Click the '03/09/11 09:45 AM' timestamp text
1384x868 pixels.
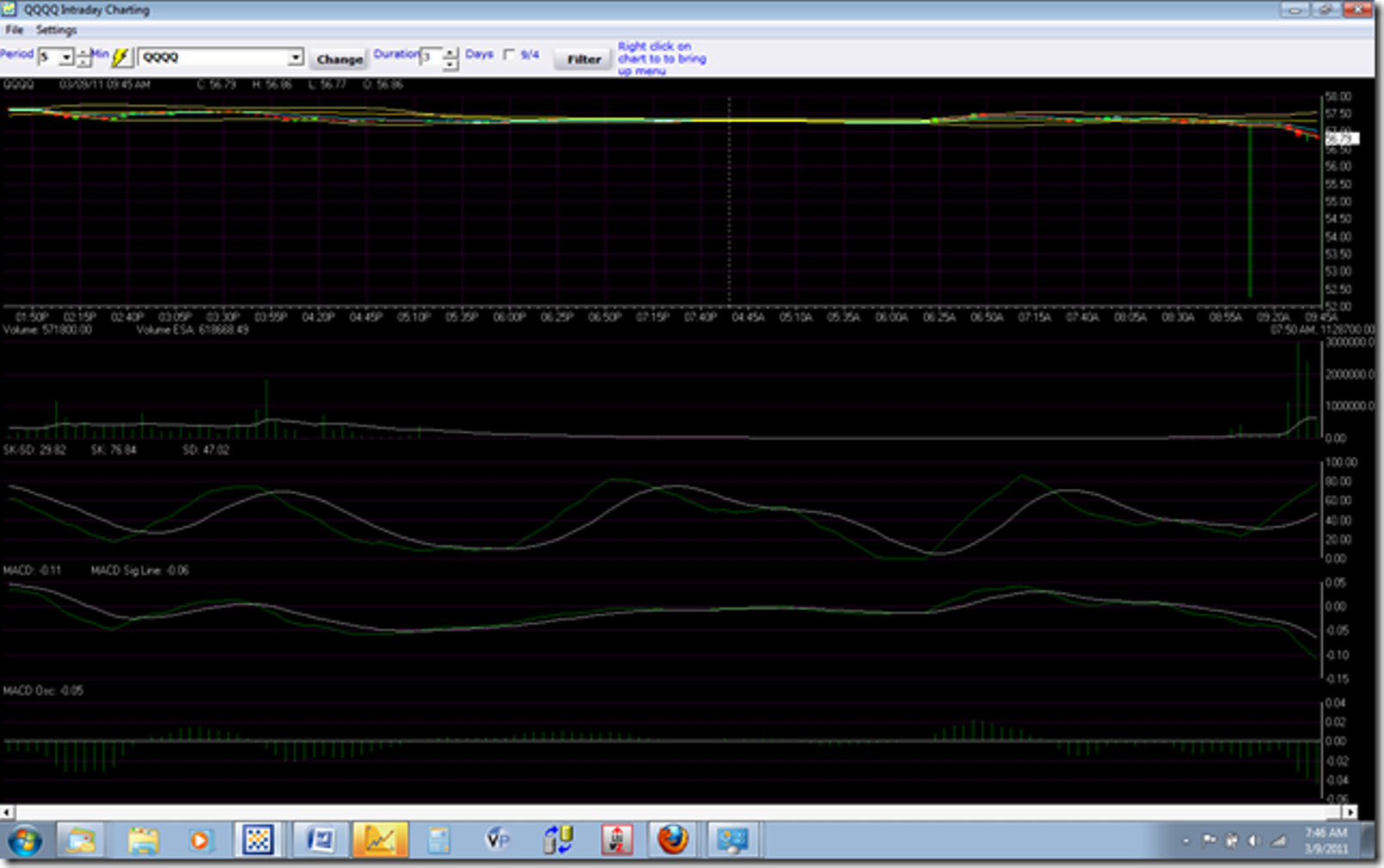click(105, 84)
